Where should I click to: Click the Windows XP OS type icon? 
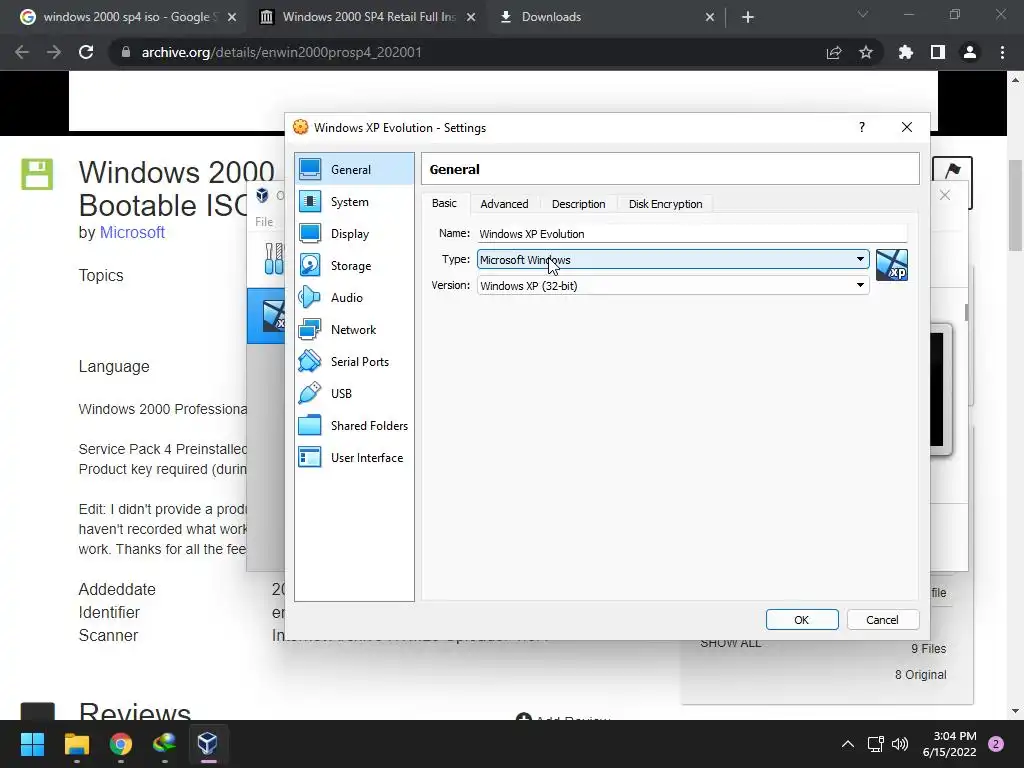891,265
